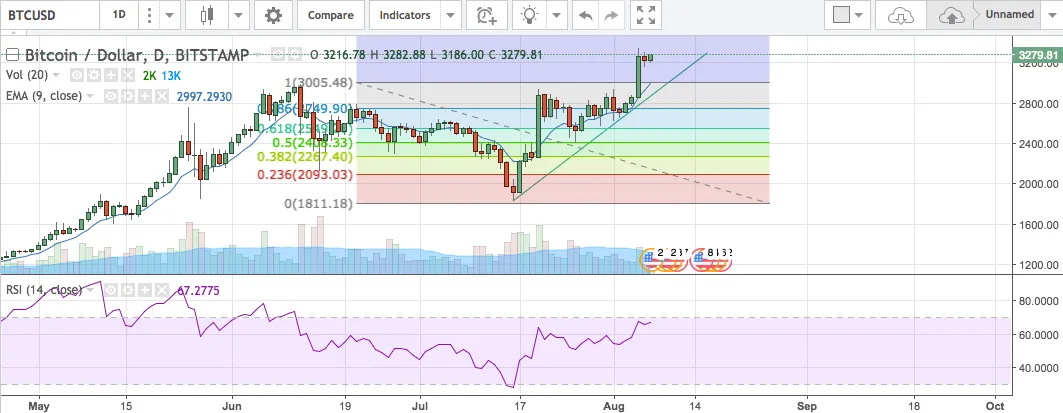Save the chart with cloud upload icon

coord(952,15)
